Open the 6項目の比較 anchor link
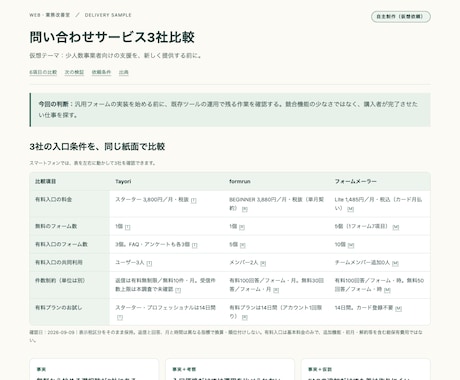Viewport: 460px width, 380px height. click(43, 72)
